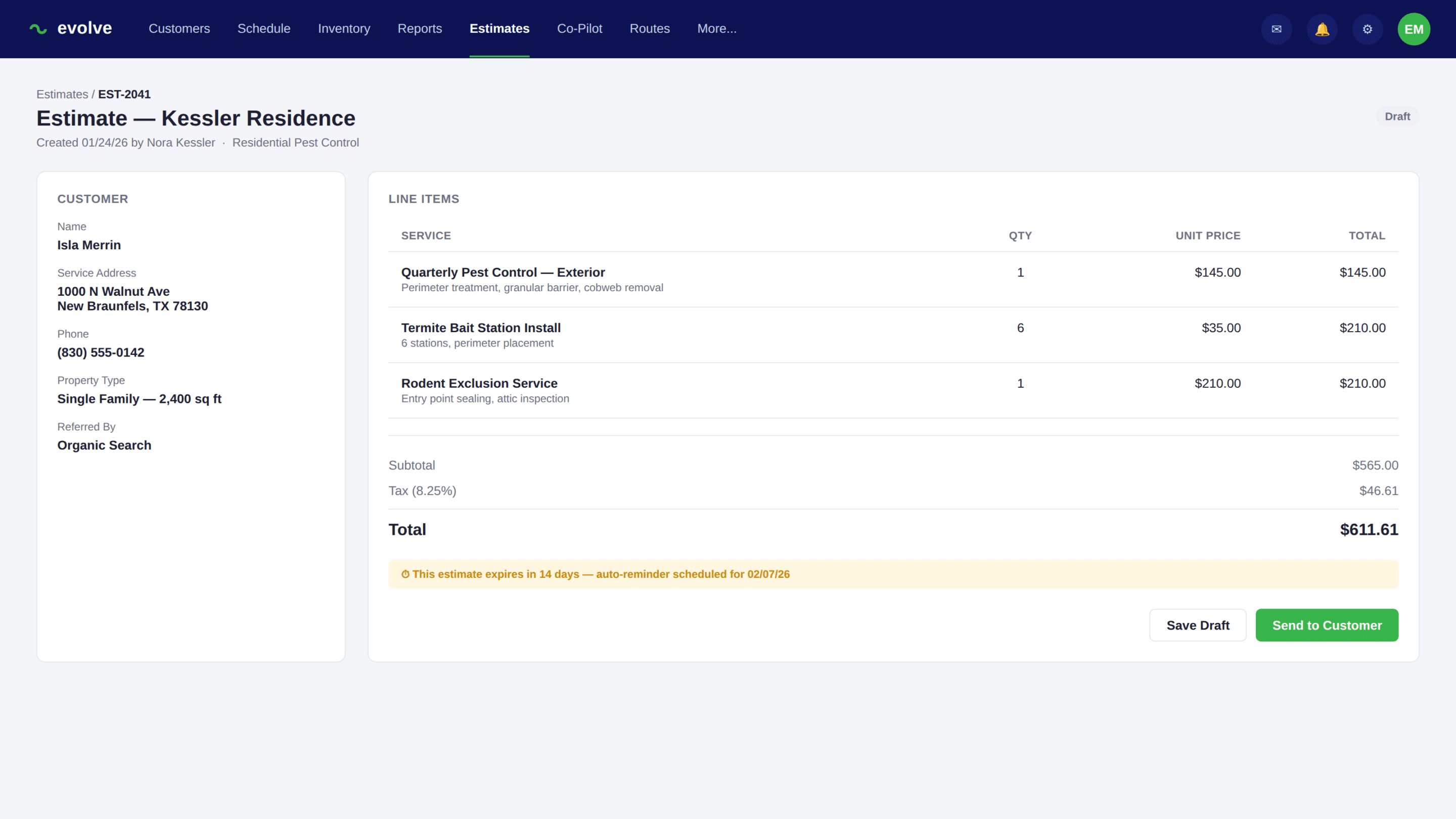
Task: Click $35.00 unit price cell
Action: click(1221, 328)
